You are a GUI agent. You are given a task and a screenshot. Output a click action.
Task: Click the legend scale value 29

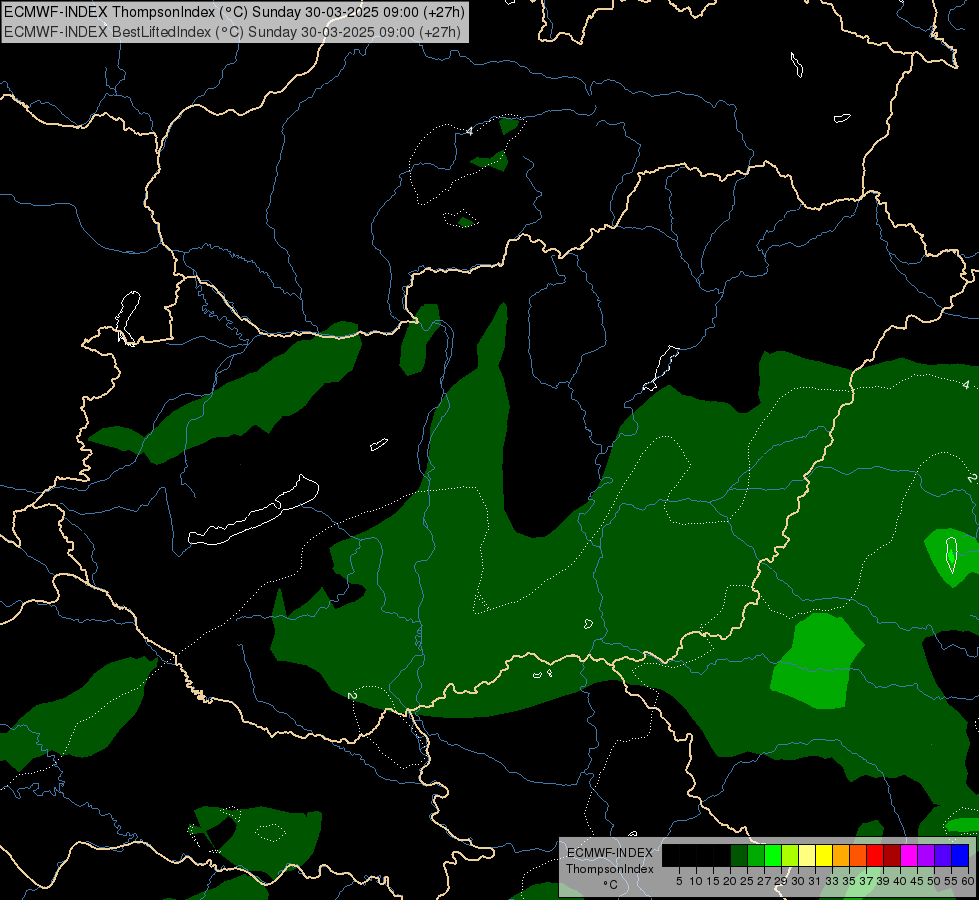coord(781,881)
